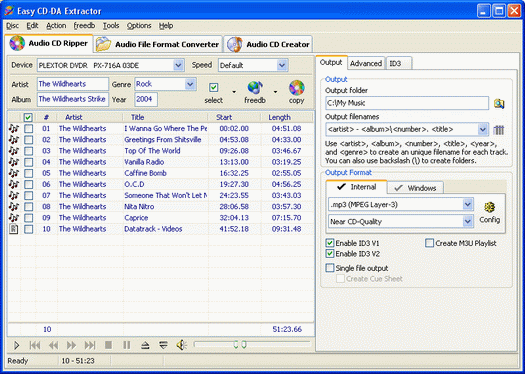This screenshot has width=525, height=374.
Task: Check track 01 I Wanna Go checkbox
Action: [28, 129]
